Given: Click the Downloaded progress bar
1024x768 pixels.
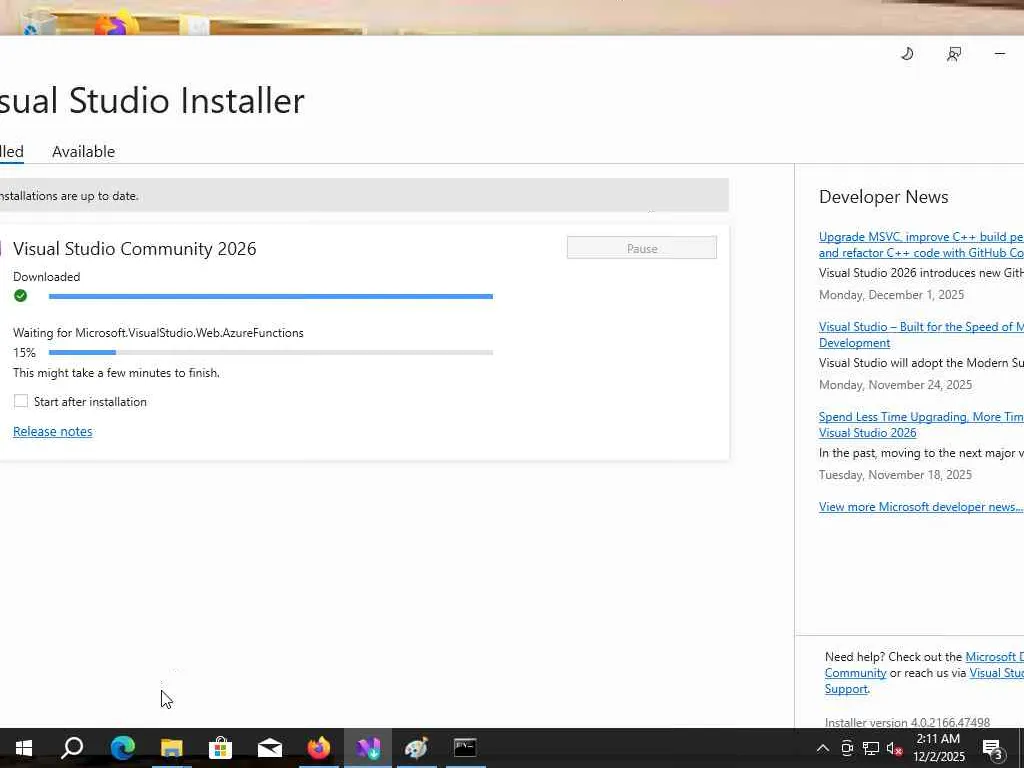Looking at the screenshot, I should coord(270,296).
